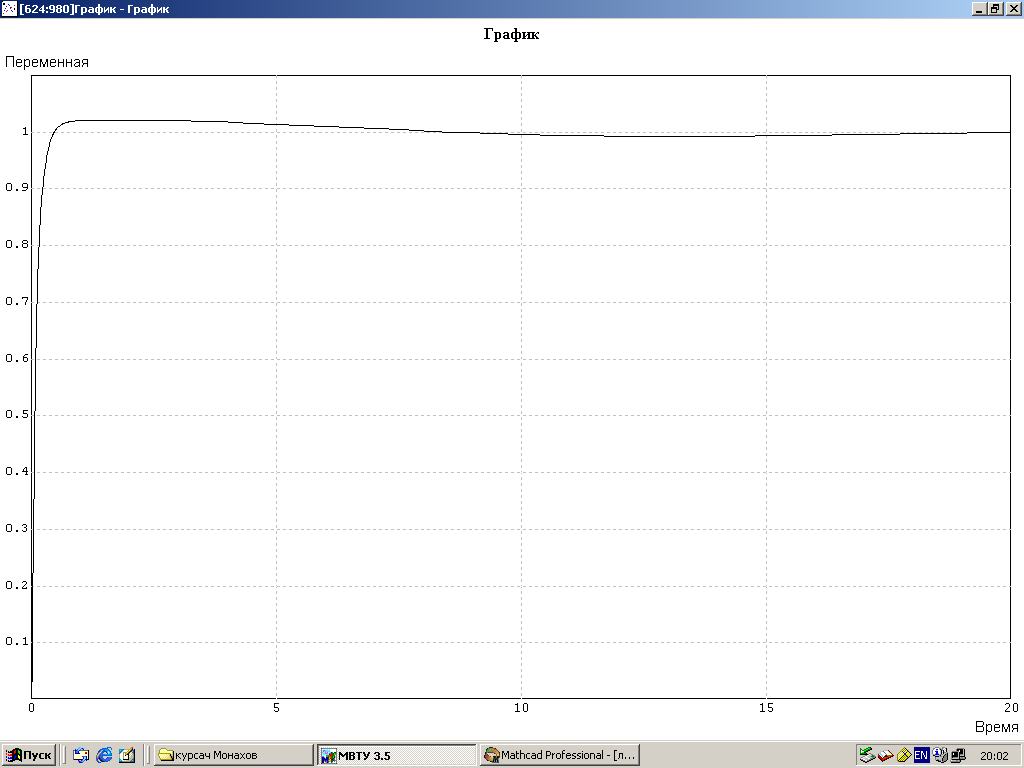
Task: Activate the МВТУ 3.5 taskbar button
Action: click(x=397, y=756)
